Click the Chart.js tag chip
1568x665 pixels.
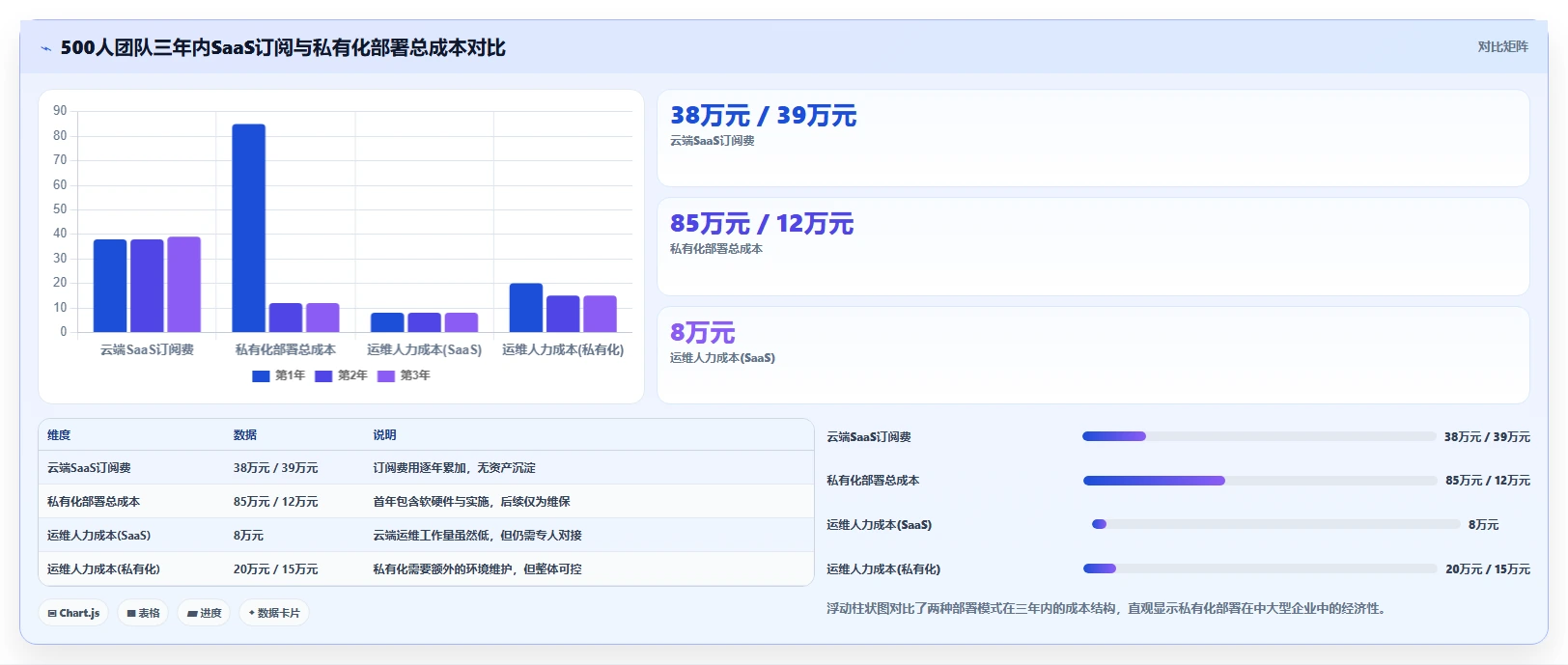click(x=73, y=613)
